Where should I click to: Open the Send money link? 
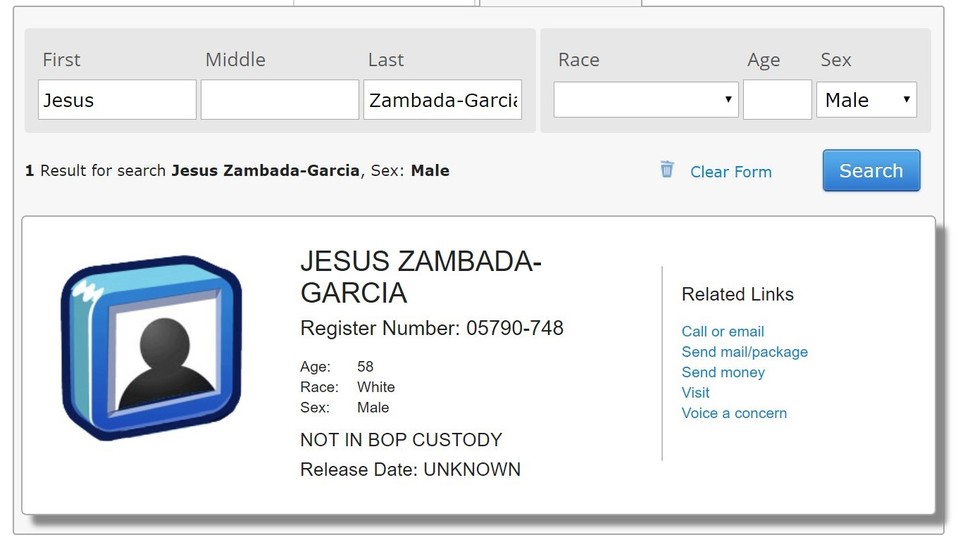coord(723,373)
